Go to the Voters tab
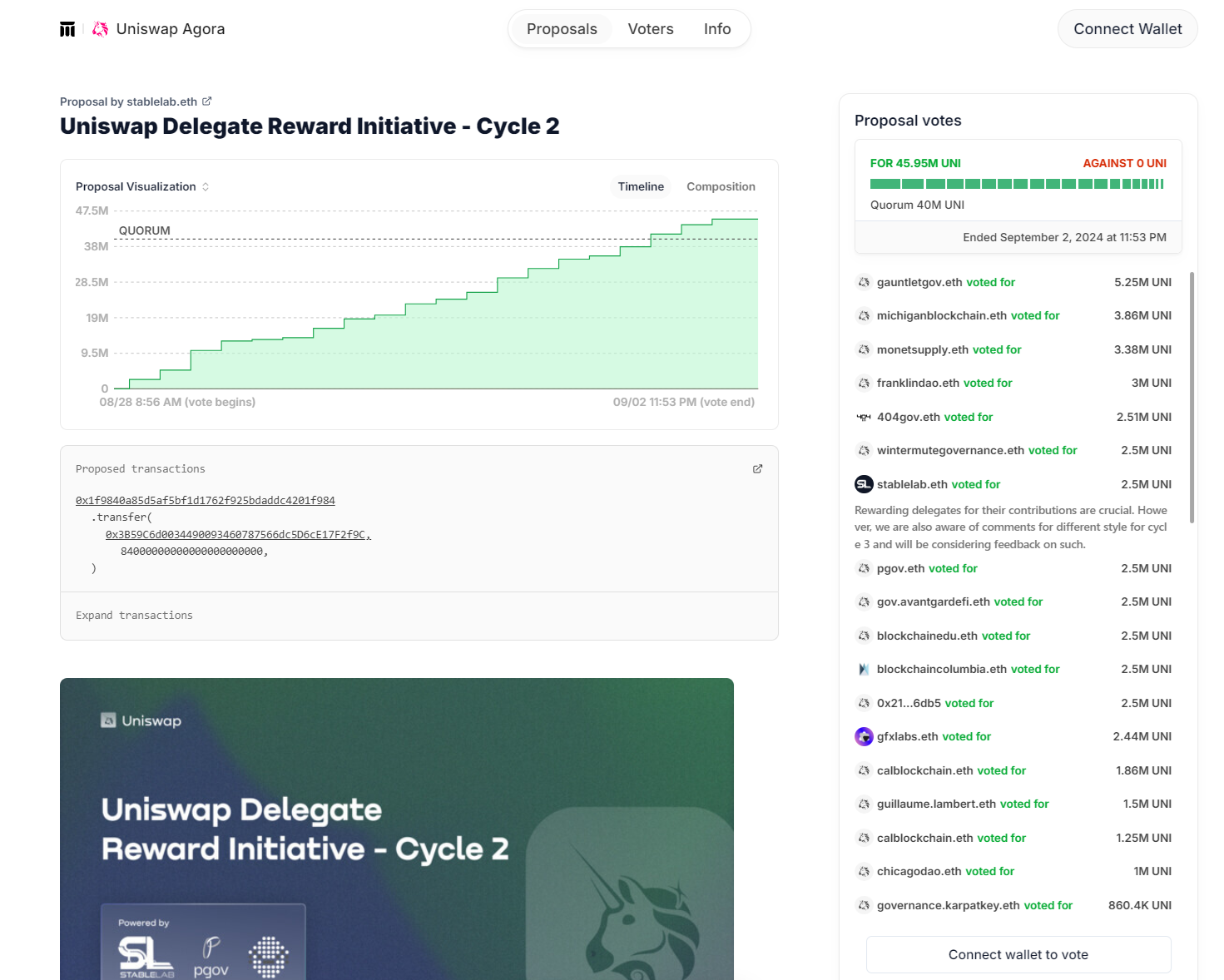Viewport: 1224px width, 980px height. (650, 29)
